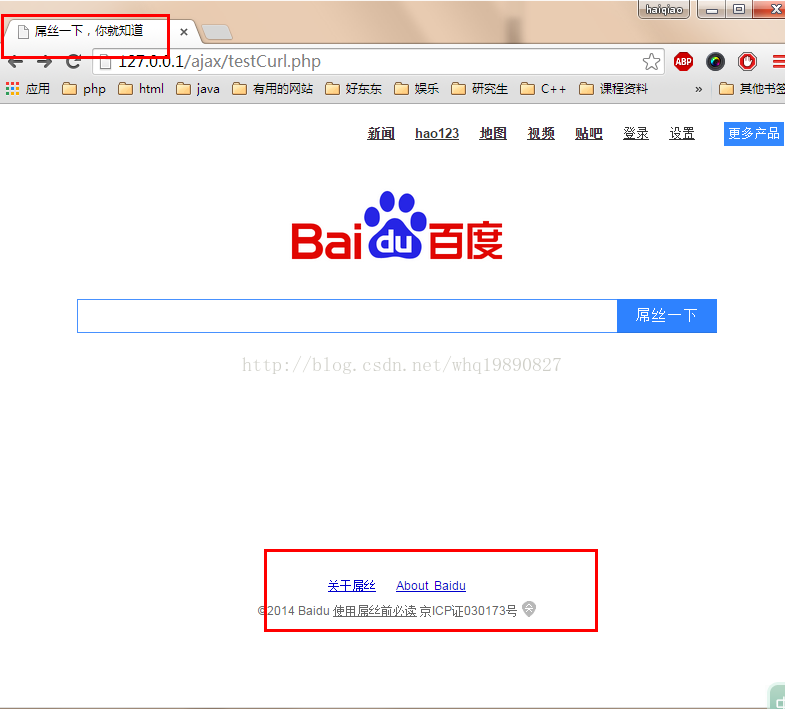The height and width of the screenshot is (709, 785).
Task: Click the 屌丝一下 search button
Action: click(x=667, y=316)
